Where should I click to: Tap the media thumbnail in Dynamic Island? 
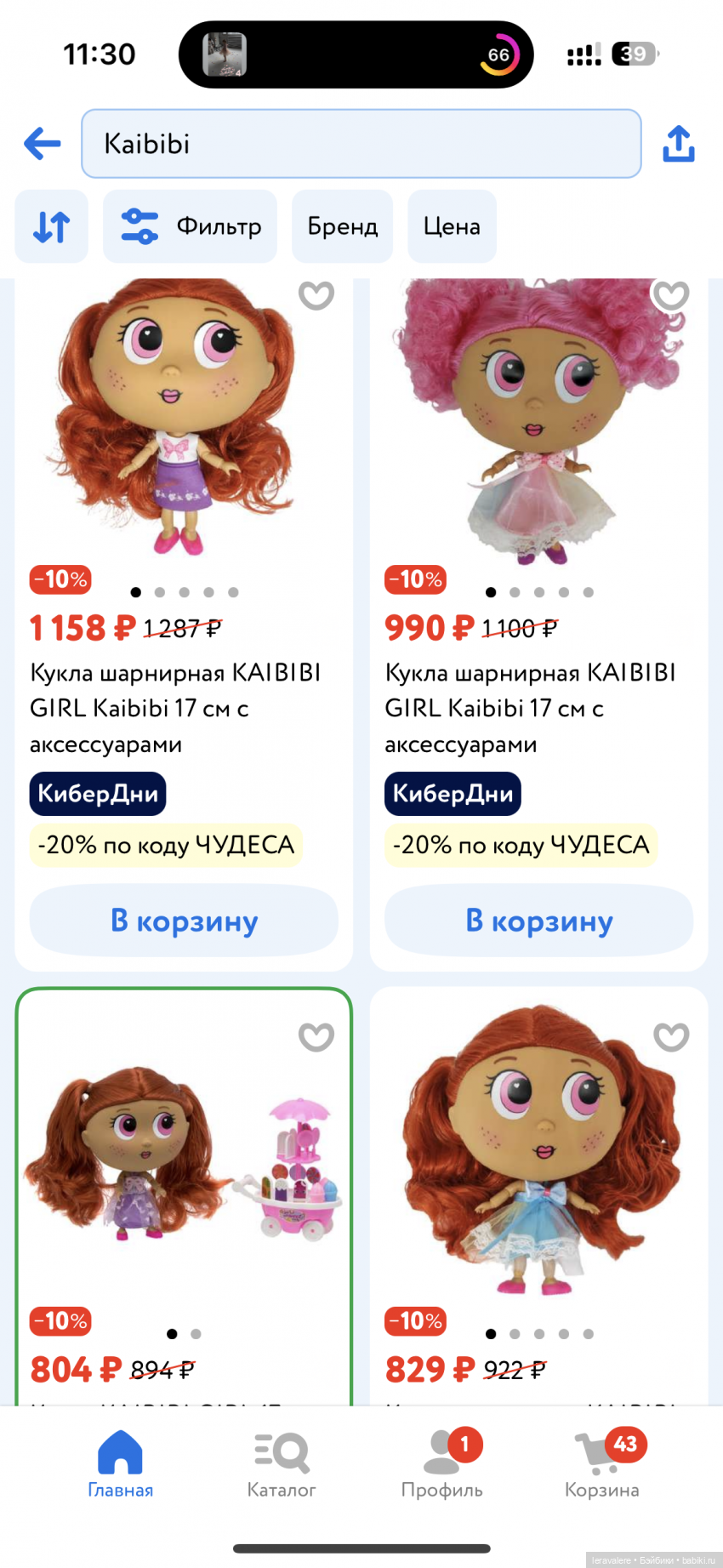tap(225, 54)
